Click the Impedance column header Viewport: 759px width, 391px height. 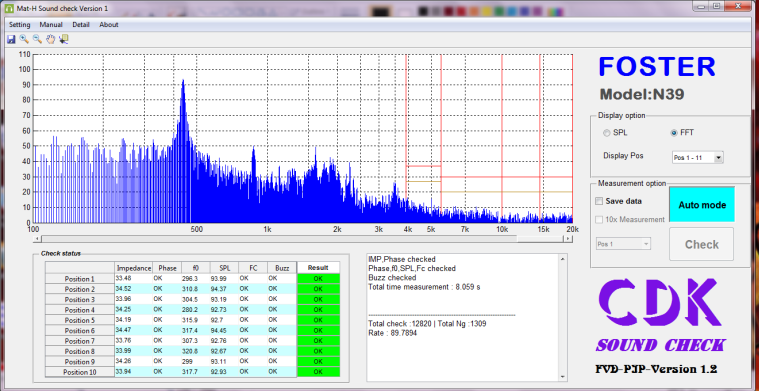click(x=134, y=268)
